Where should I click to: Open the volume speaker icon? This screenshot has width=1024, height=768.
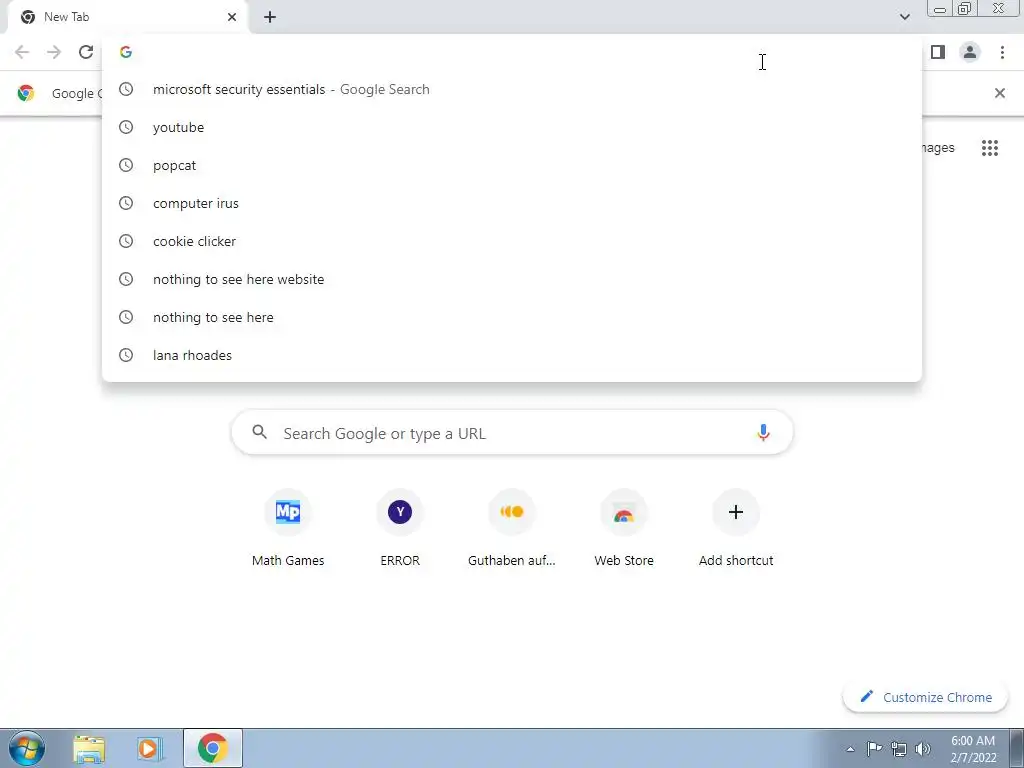922,748
